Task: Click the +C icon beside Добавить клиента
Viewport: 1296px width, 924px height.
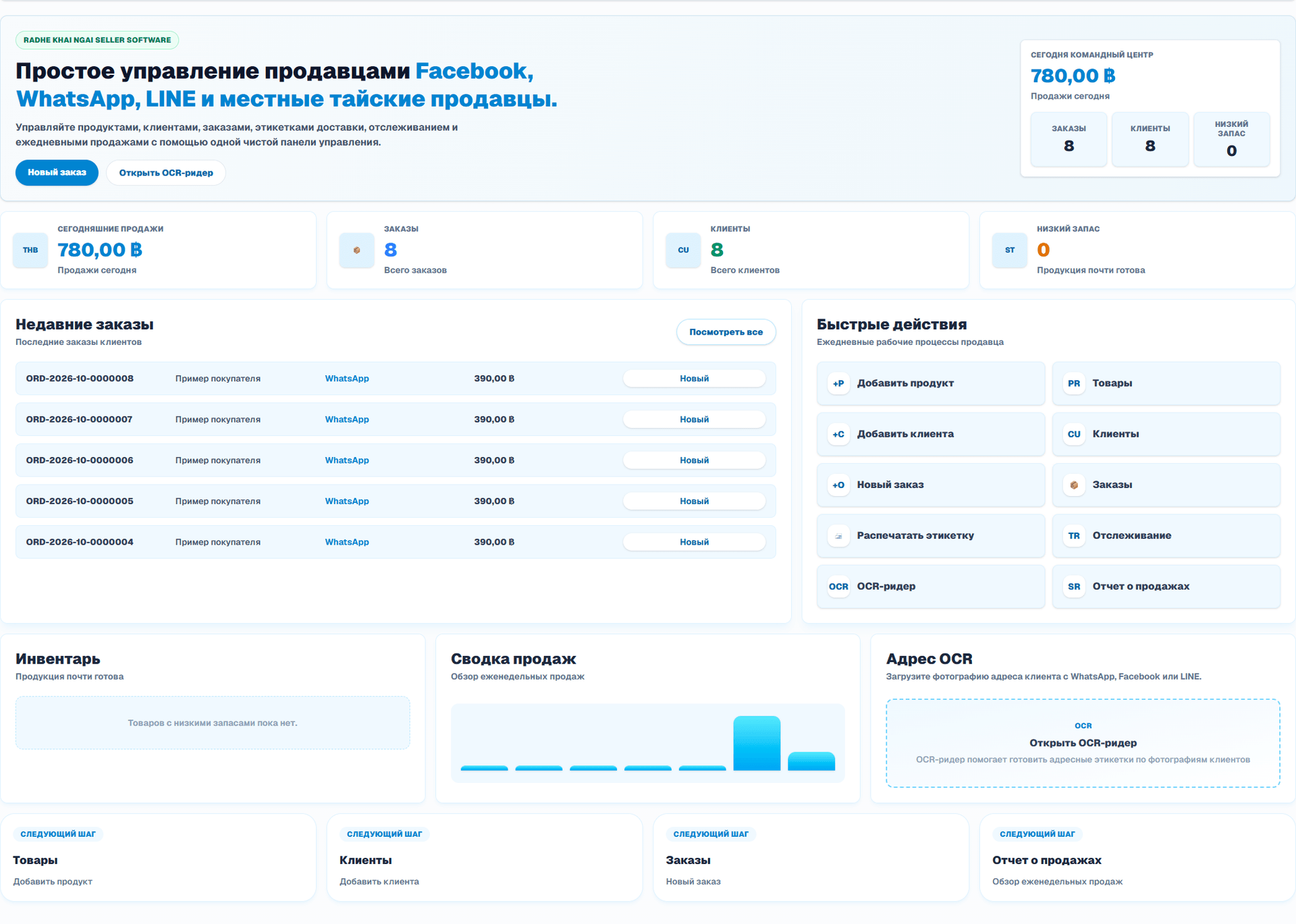Action: click(x=838, y=434)
